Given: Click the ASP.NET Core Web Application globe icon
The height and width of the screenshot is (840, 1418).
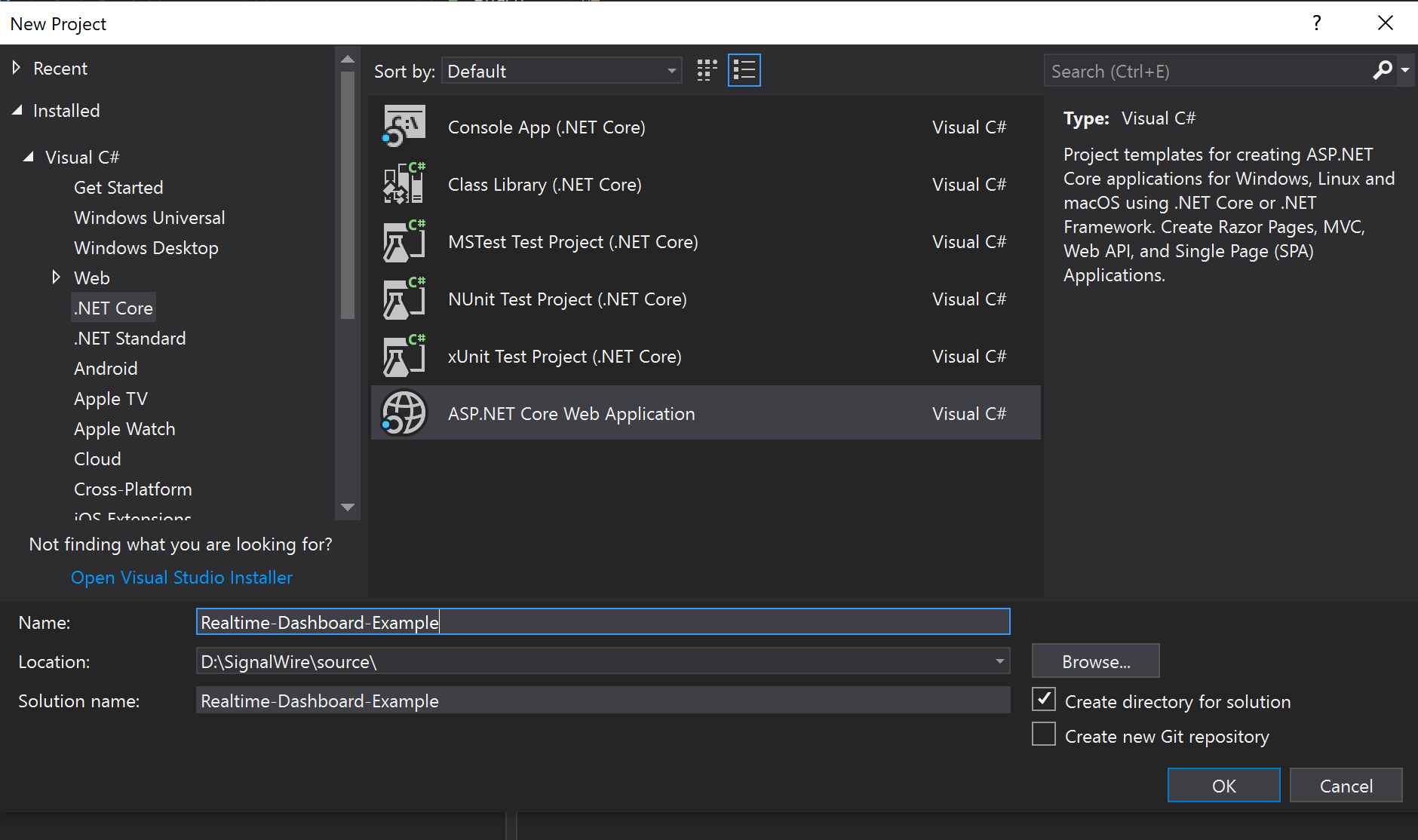Looking at the screenshot, I should click(404, 412).
